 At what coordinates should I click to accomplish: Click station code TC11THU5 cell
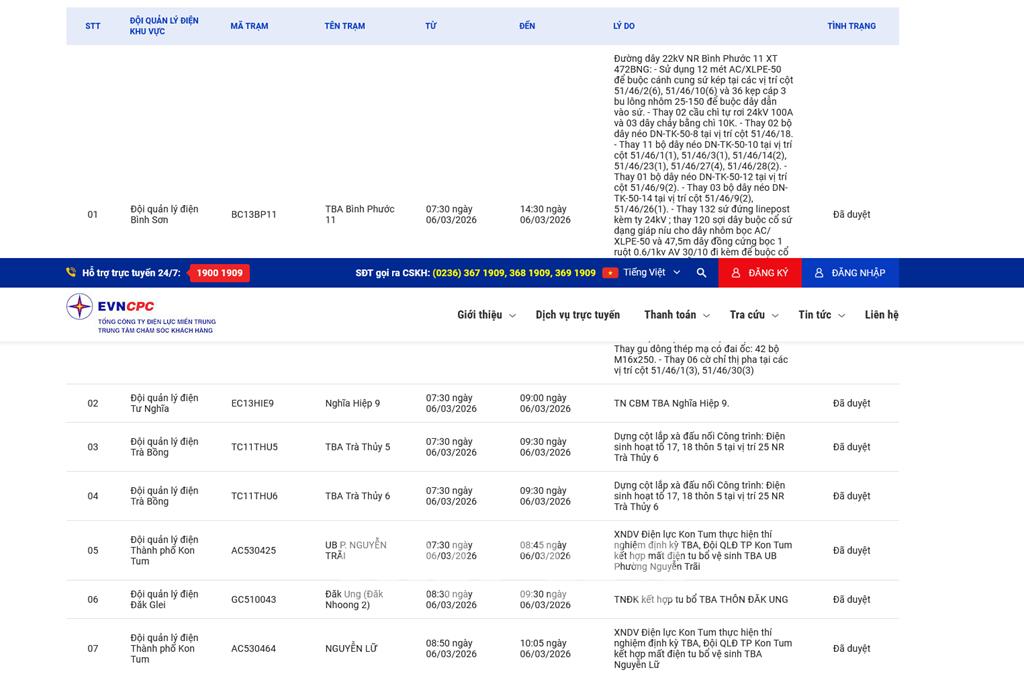tap(254, 447)
